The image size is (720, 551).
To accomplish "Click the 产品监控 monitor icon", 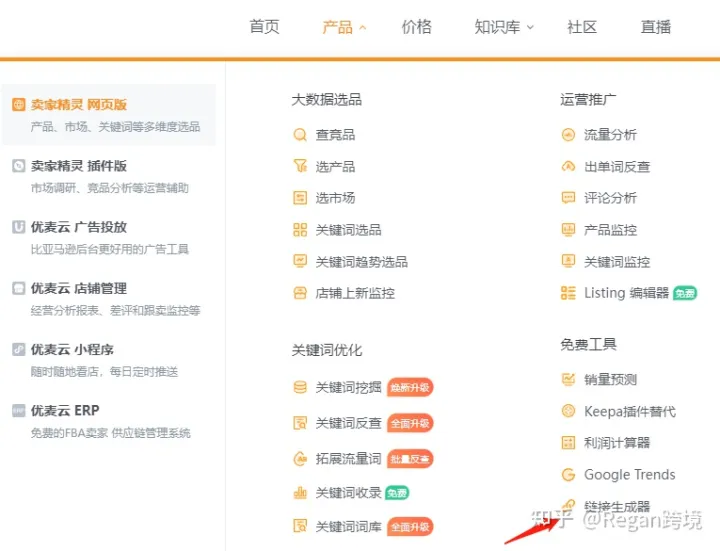I will [568, 230].
